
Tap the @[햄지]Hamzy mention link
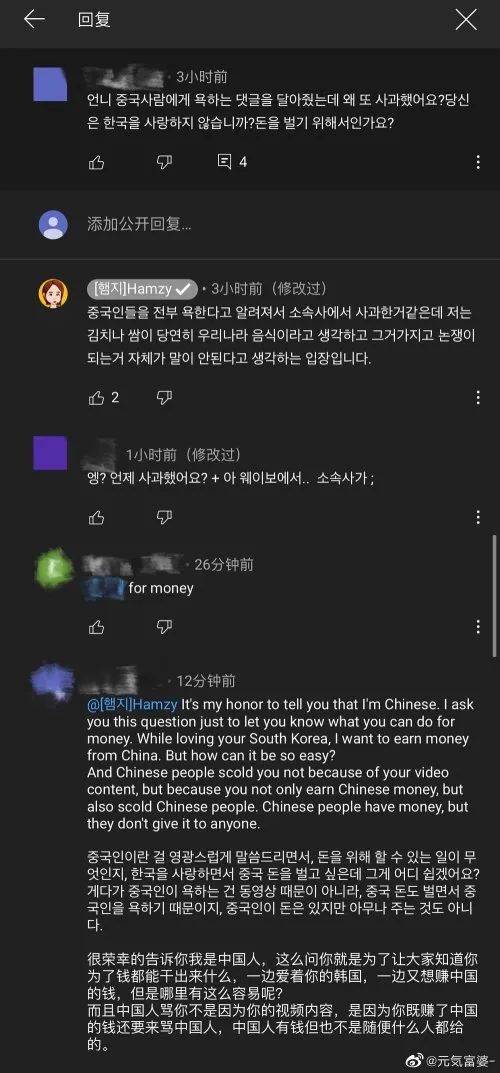click(x=132, y=704)
